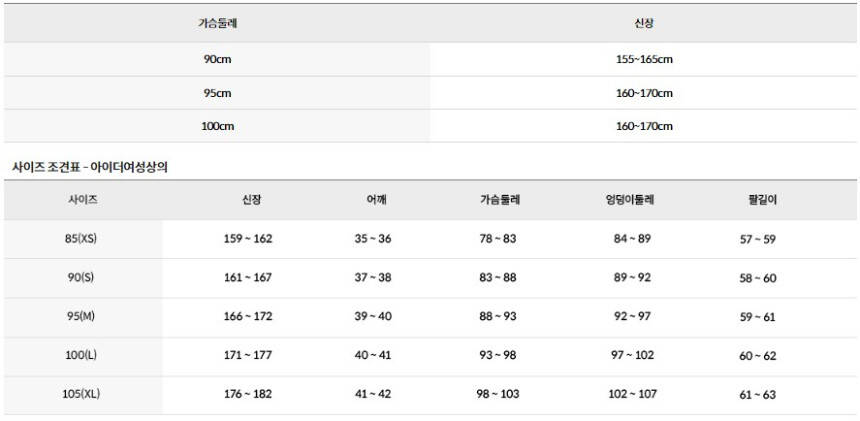Click the 61 ~ 63 sleeve length value

[x=758, y=394]
